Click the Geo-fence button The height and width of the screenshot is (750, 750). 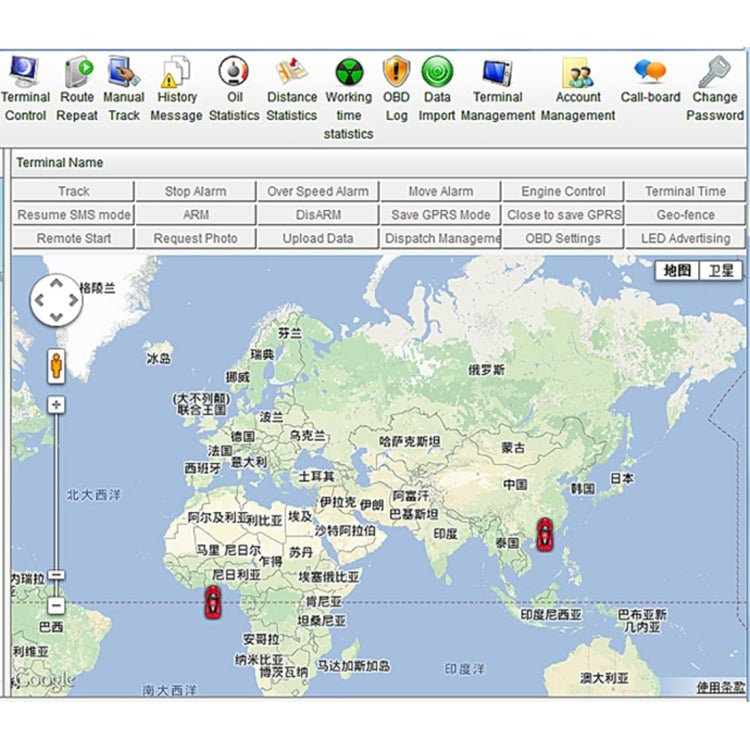click(685, 215)
